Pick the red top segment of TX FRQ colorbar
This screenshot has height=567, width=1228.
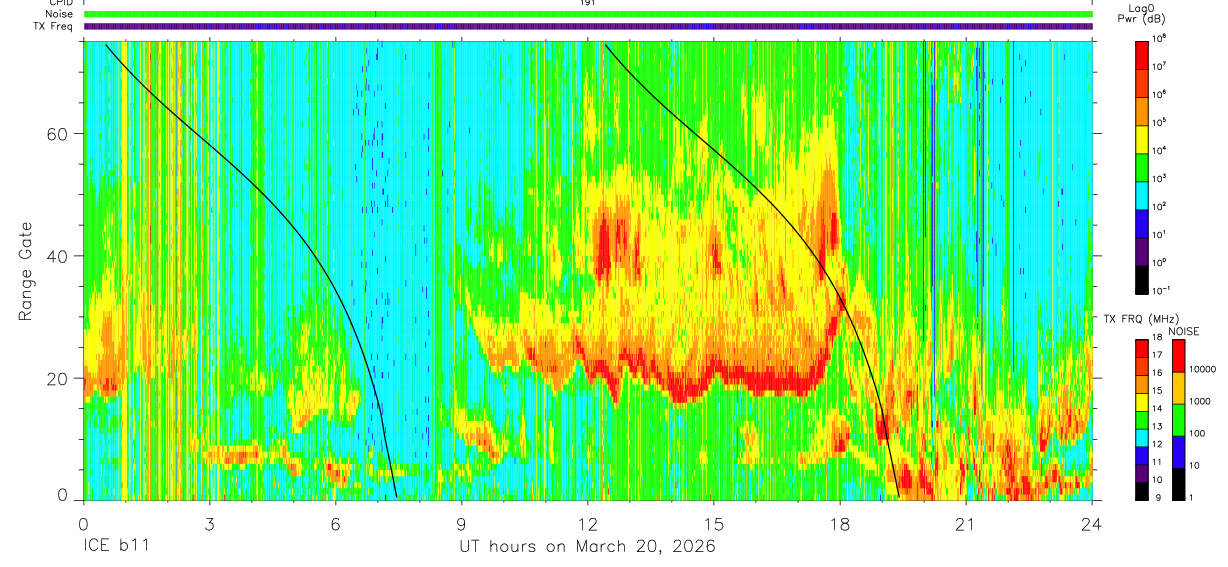pos(1143,348)
